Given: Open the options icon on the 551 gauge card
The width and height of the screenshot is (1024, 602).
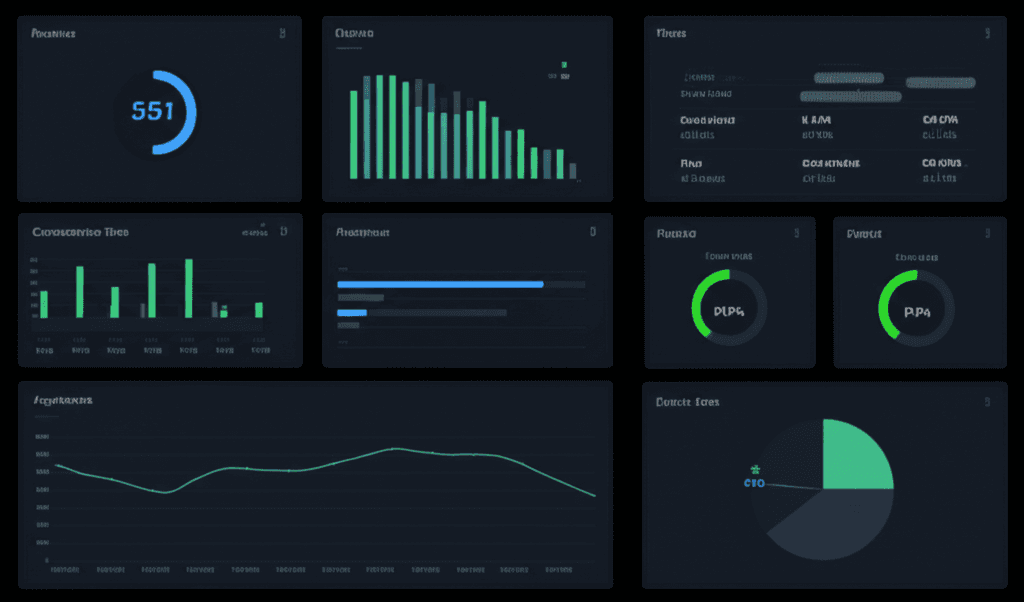Looking at the screenshot, I should point(284,33).
